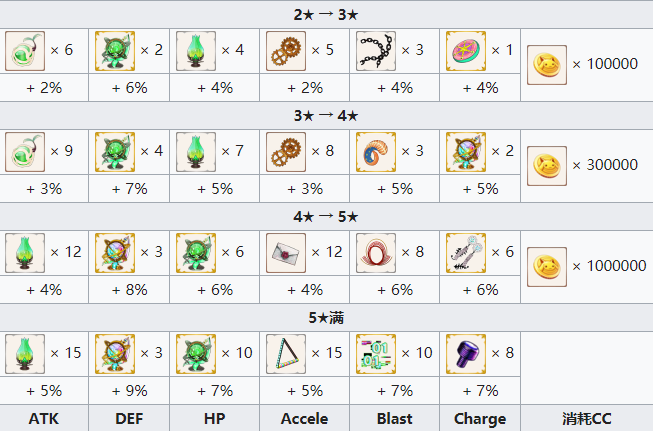653x431 pixels.
Task: Click the purple screw bolt item icon
Action: (x=466, y=354)
